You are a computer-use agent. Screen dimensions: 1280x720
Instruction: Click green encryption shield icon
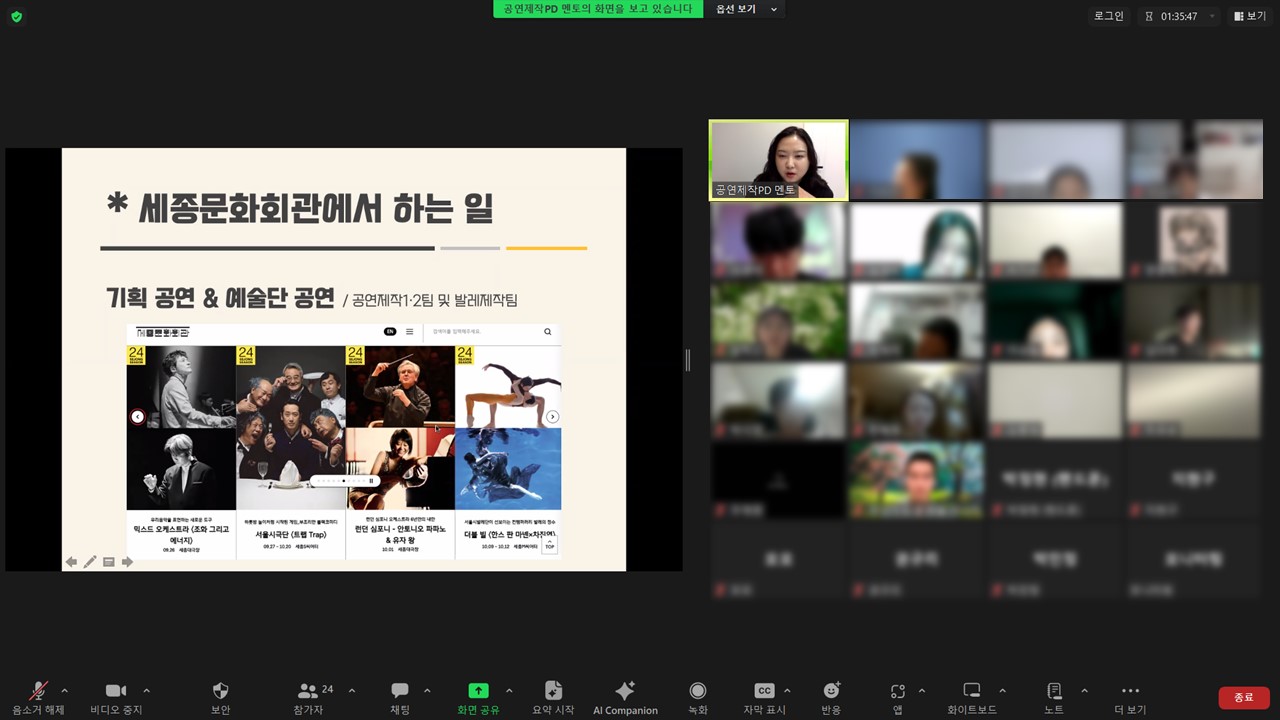(16, 16)
